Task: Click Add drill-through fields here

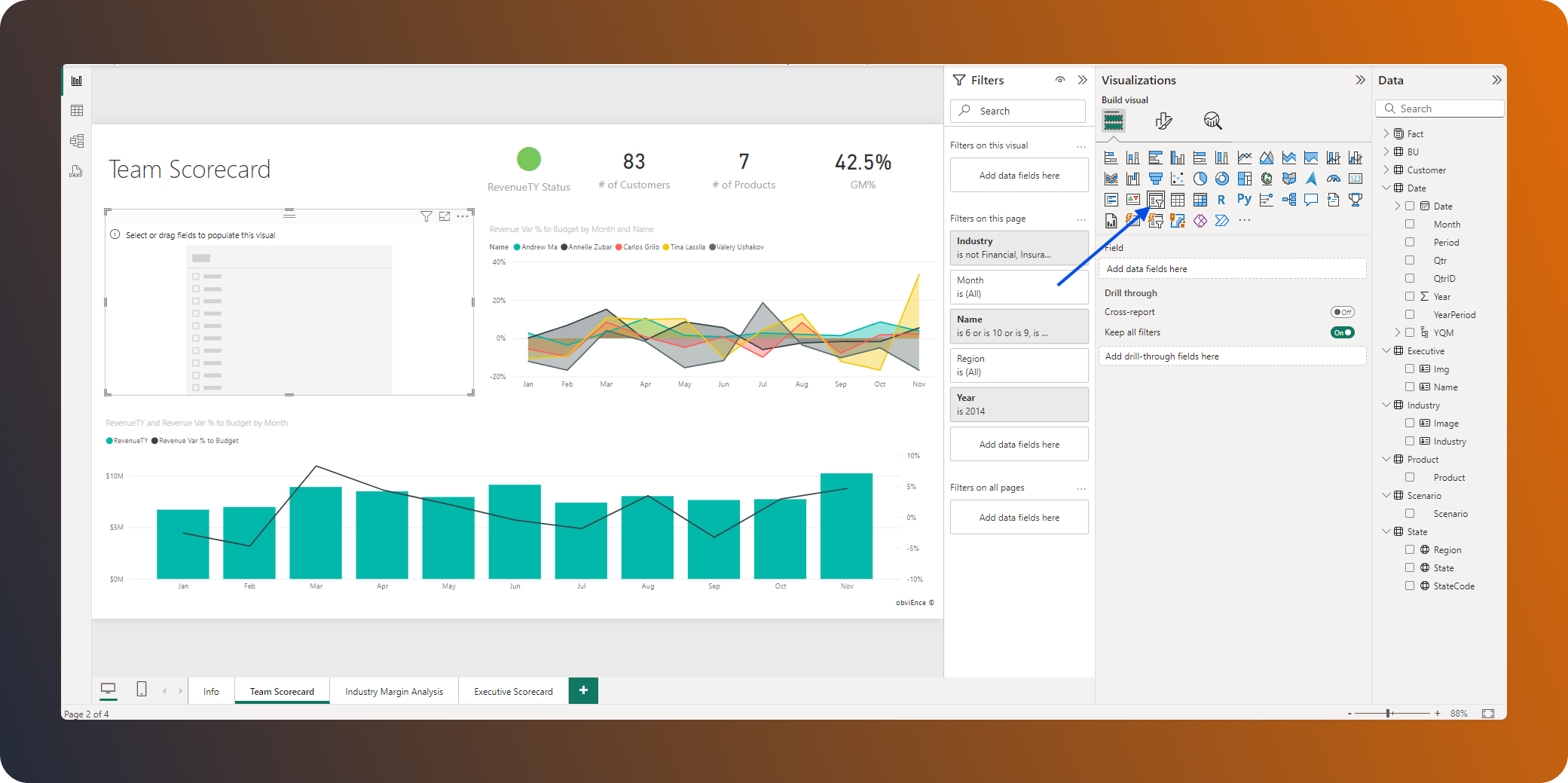Action: pos(1233,356)
